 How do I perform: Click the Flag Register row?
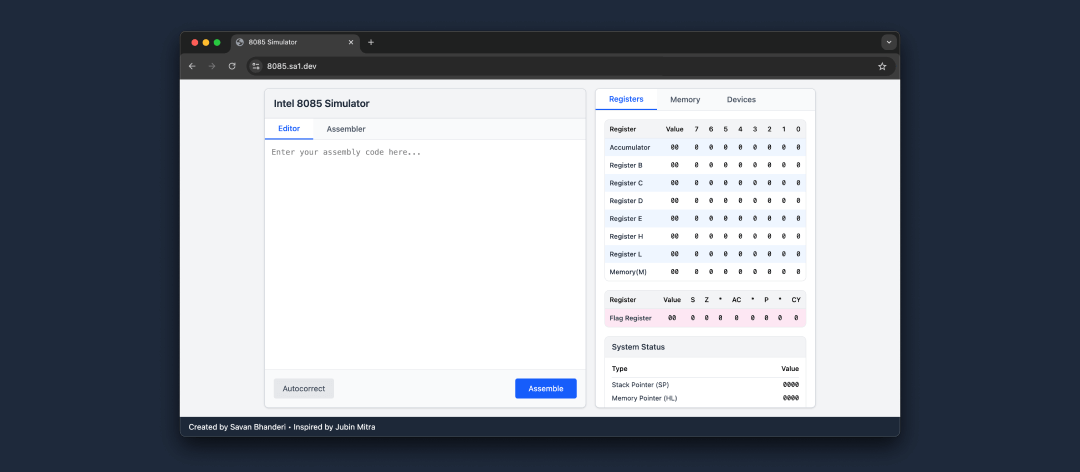[x=704, y=318]
